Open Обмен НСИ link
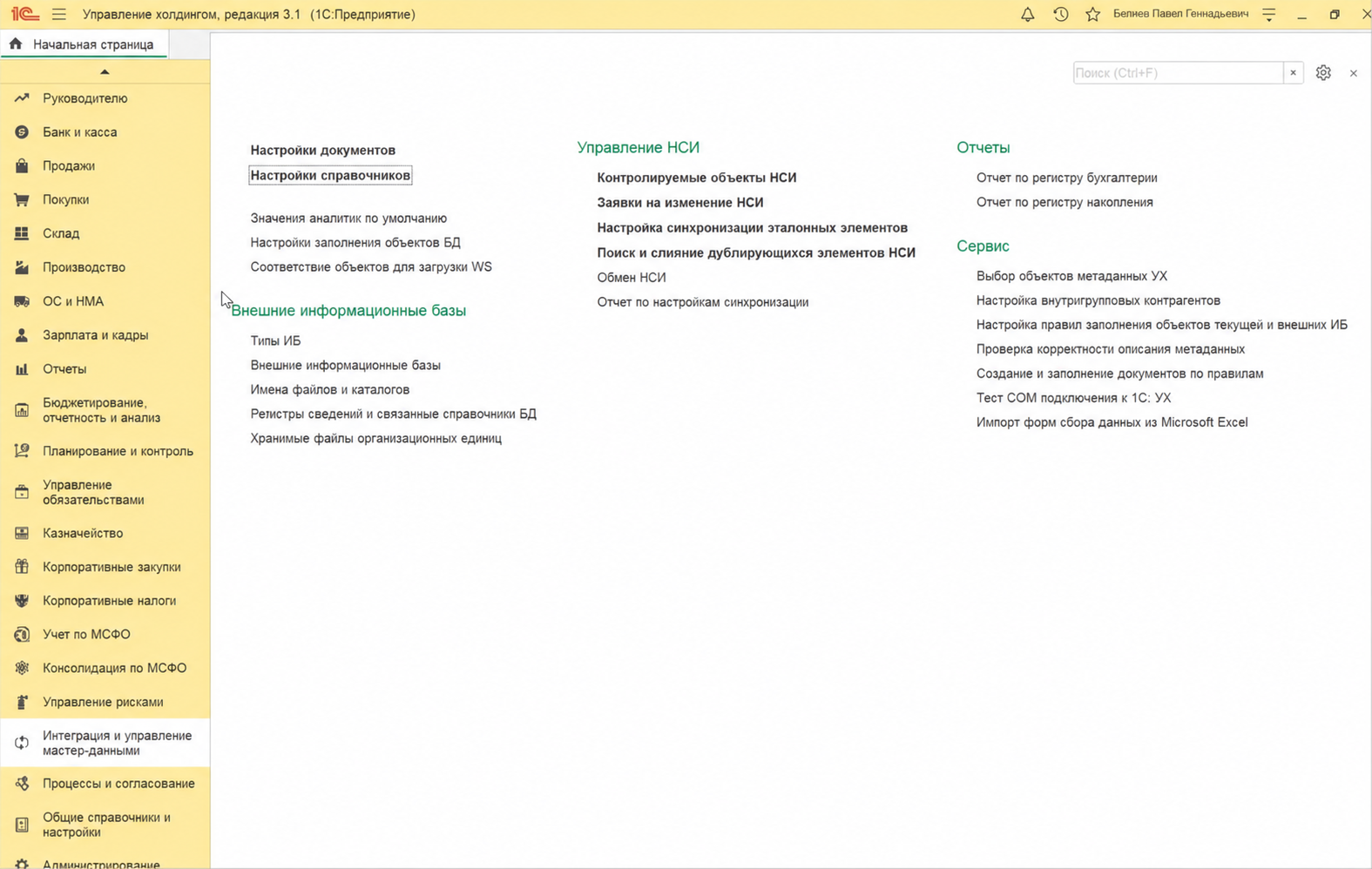Screen dimensions: 1372x869 point(632,278)
